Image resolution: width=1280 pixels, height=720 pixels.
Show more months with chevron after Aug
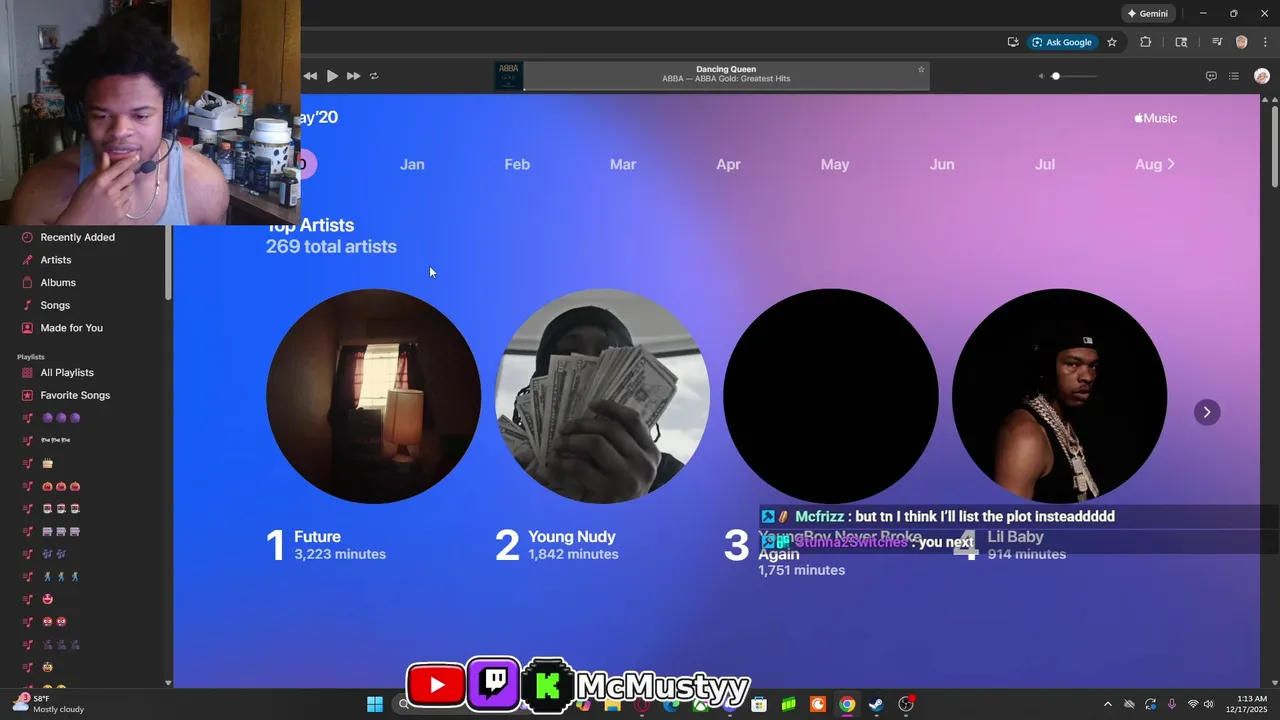1171,164
